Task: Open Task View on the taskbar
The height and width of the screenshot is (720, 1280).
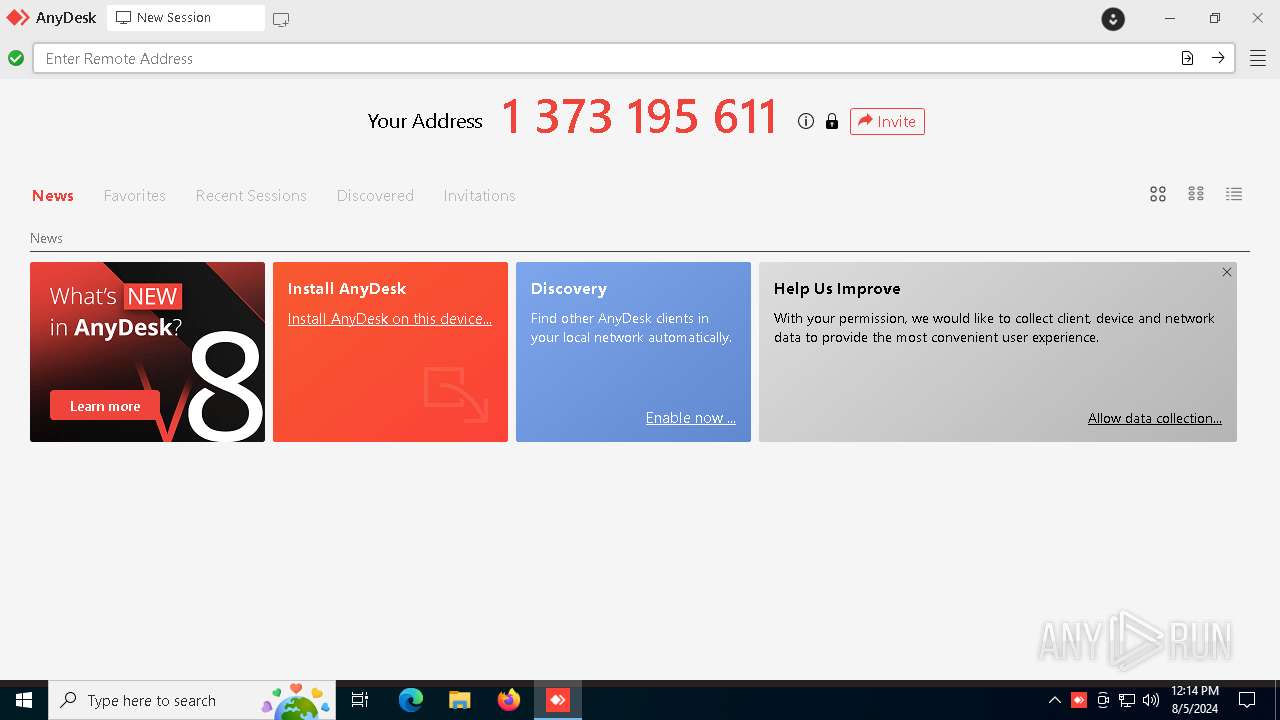Action: (x=361, y=700)
